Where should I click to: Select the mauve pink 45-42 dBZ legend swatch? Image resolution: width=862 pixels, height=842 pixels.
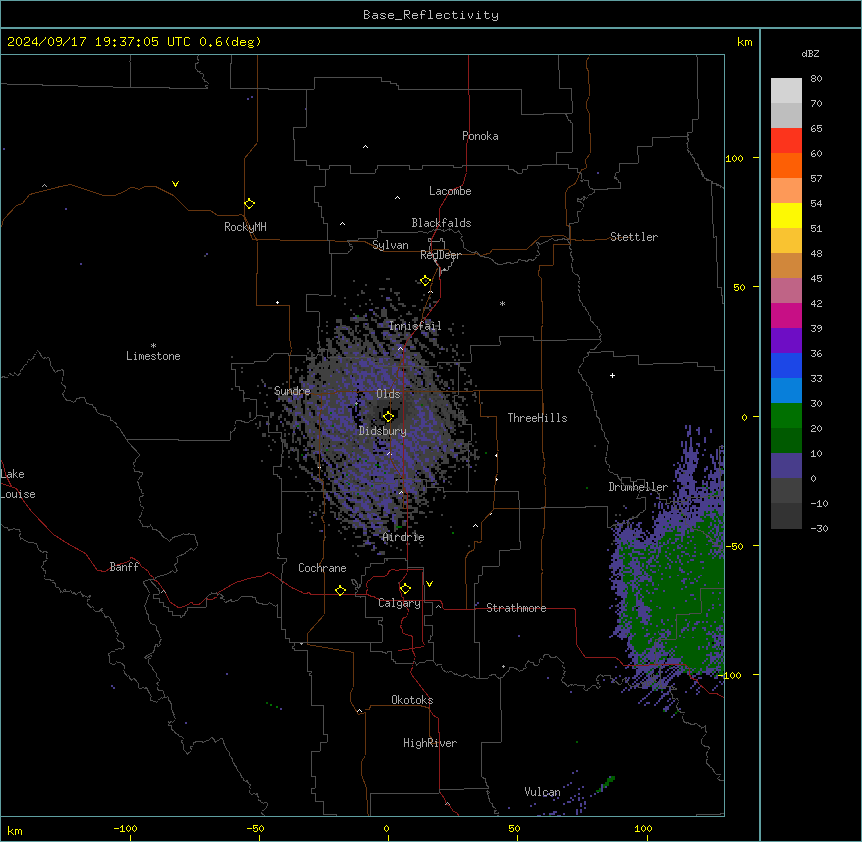pyautogui.click(x=786, y=291)
